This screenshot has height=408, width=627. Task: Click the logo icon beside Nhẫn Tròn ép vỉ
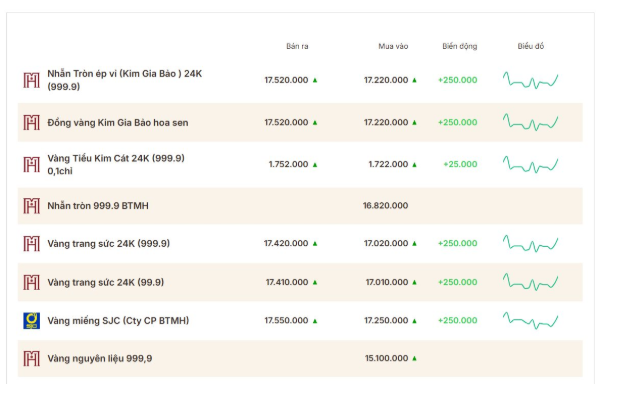(x=31, y=80)
